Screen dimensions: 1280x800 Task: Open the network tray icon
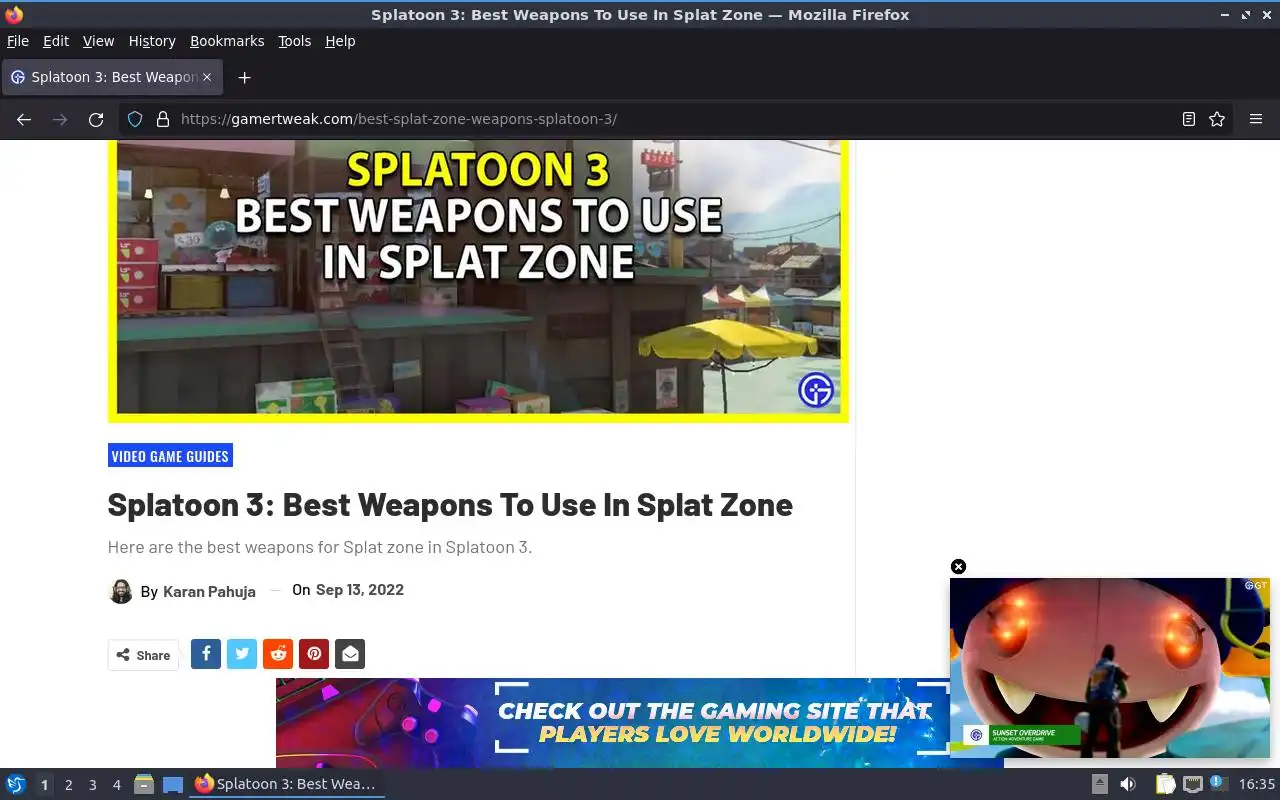click(x=1192, y=784)
